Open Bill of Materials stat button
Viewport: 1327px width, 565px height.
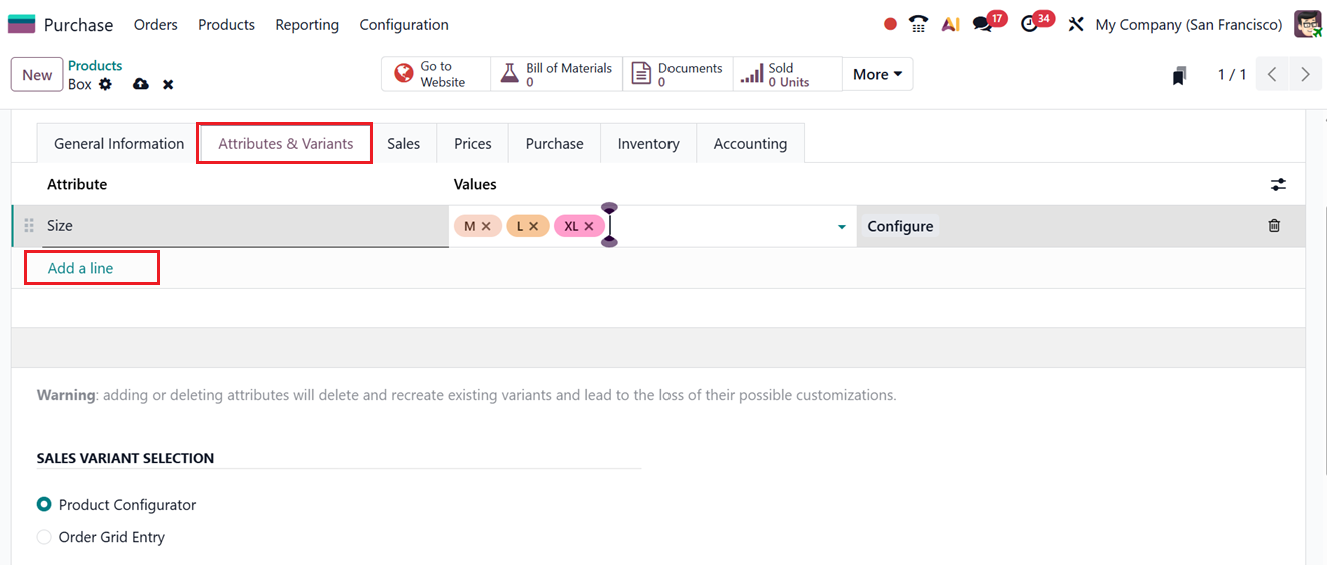556,74
